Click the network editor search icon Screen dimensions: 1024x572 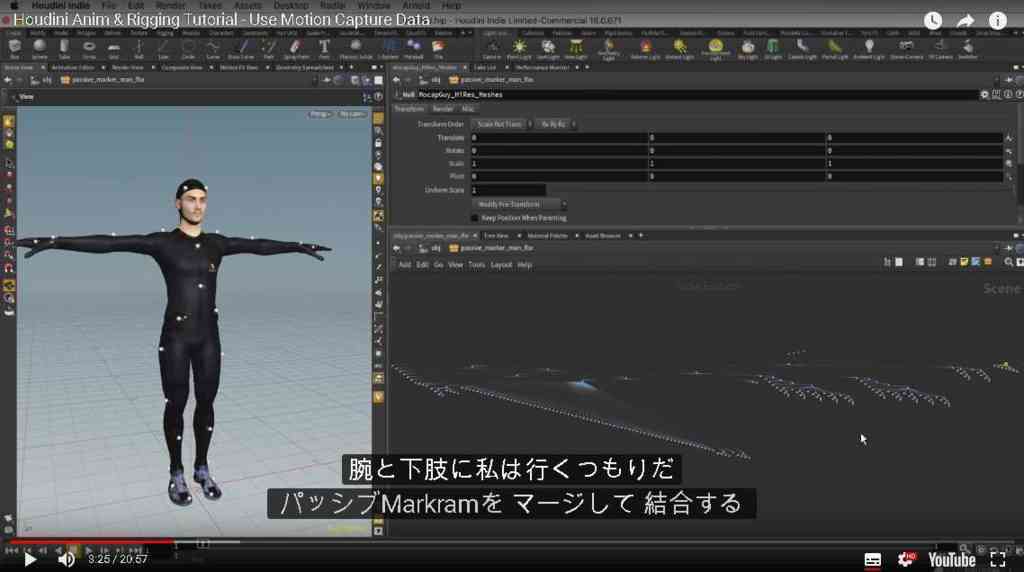[x=1008, y=262]
